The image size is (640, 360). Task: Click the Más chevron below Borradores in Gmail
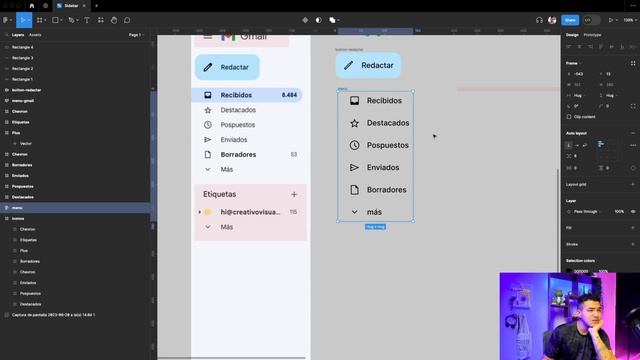(208, 169)
